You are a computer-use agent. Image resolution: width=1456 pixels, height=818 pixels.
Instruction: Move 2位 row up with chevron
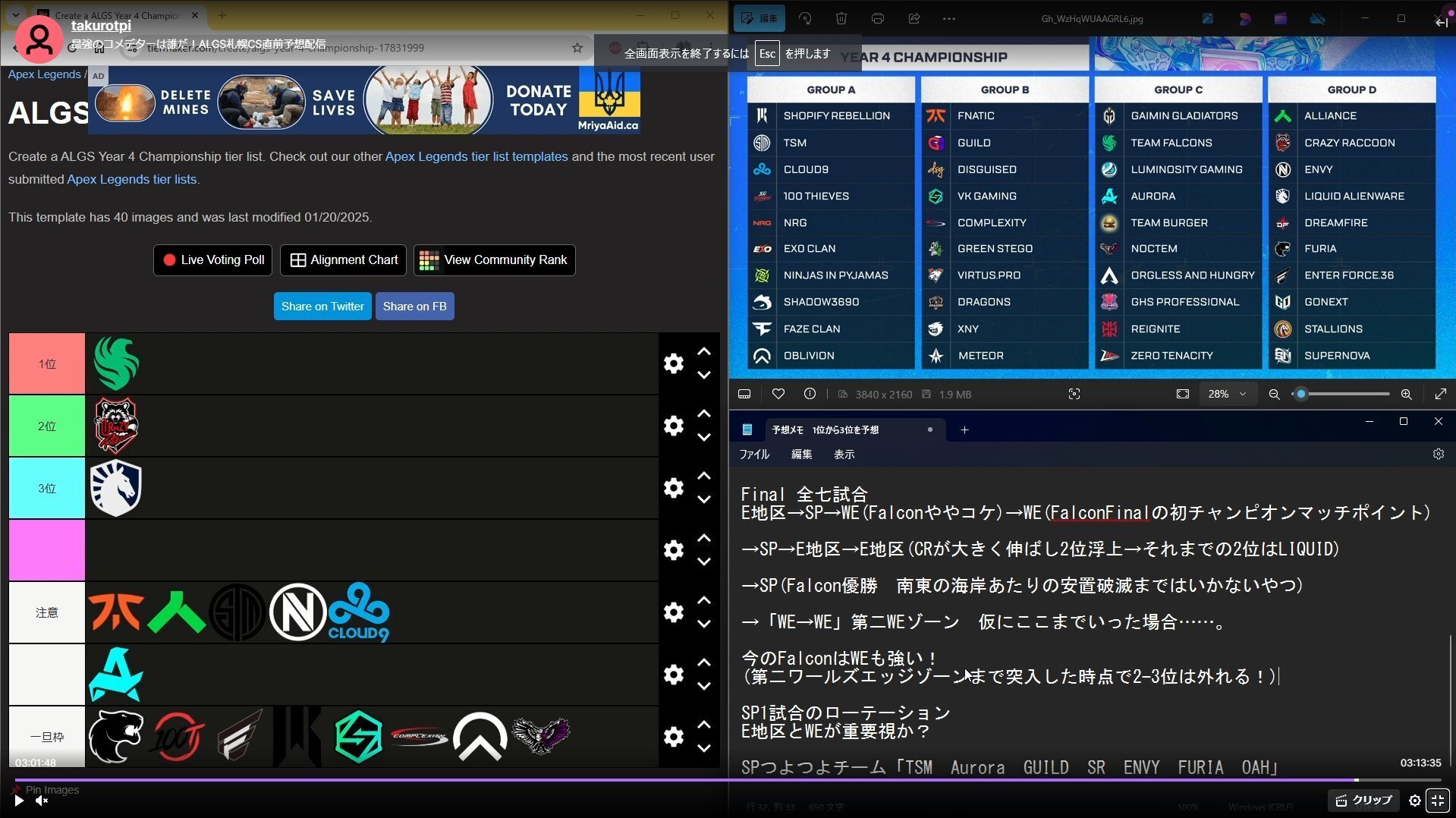point(704,414)
